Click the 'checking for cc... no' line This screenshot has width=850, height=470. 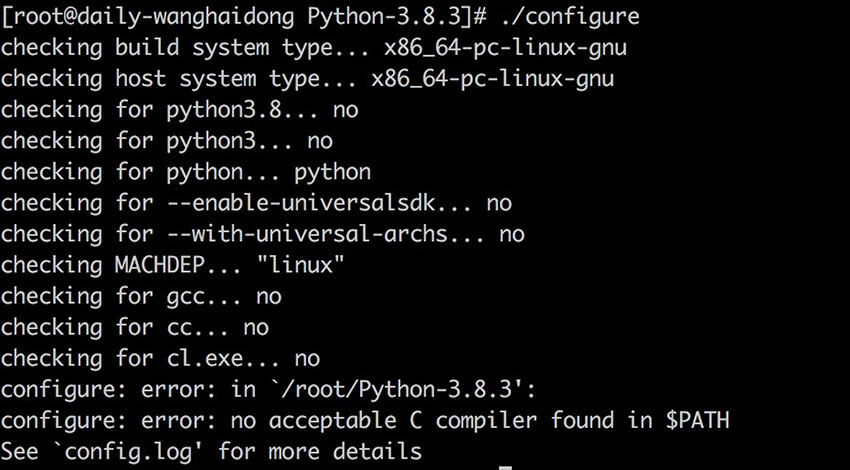[x=134, y=327]
